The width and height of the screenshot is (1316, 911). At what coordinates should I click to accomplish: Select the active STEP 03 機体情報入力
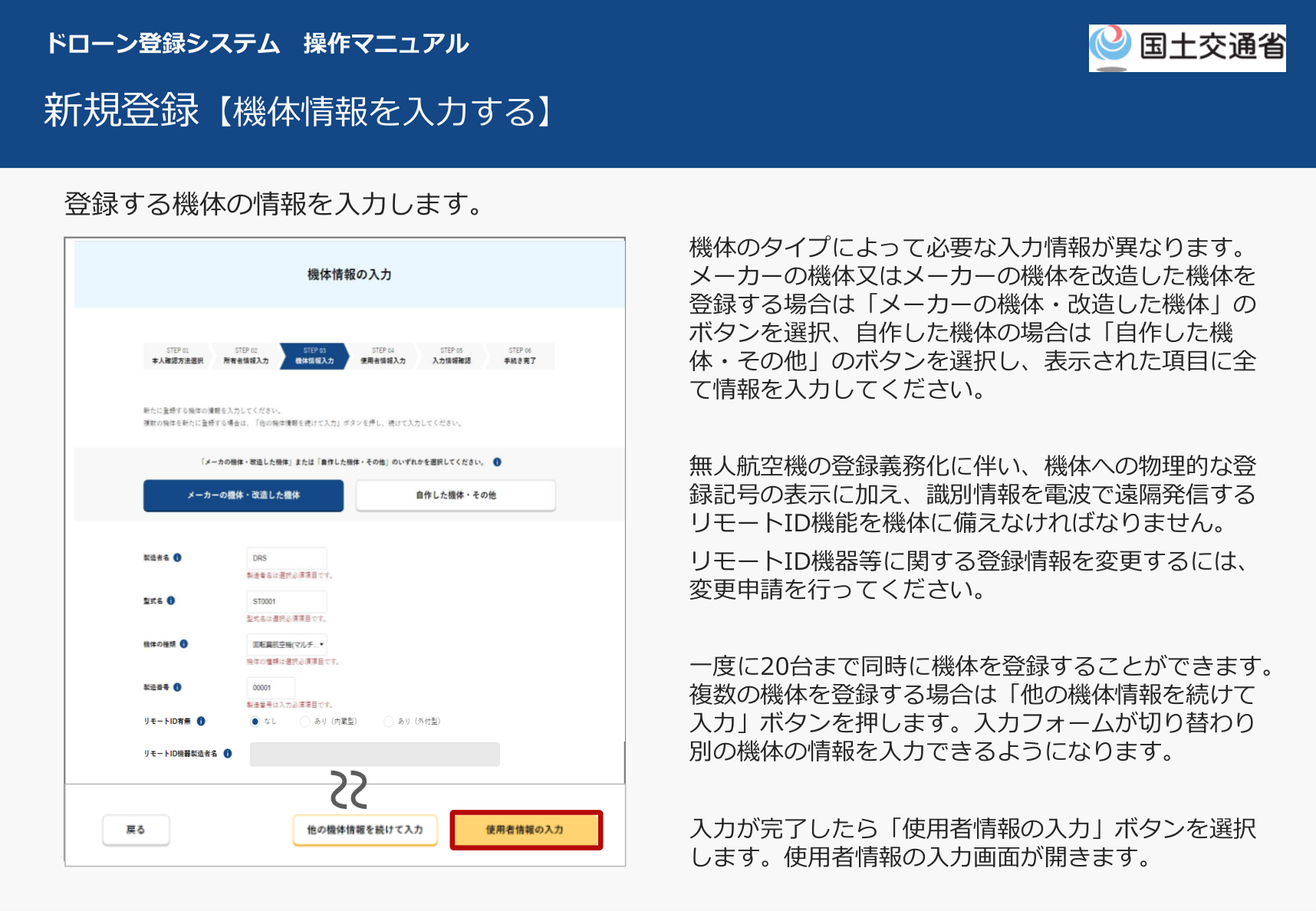[314, 356]
